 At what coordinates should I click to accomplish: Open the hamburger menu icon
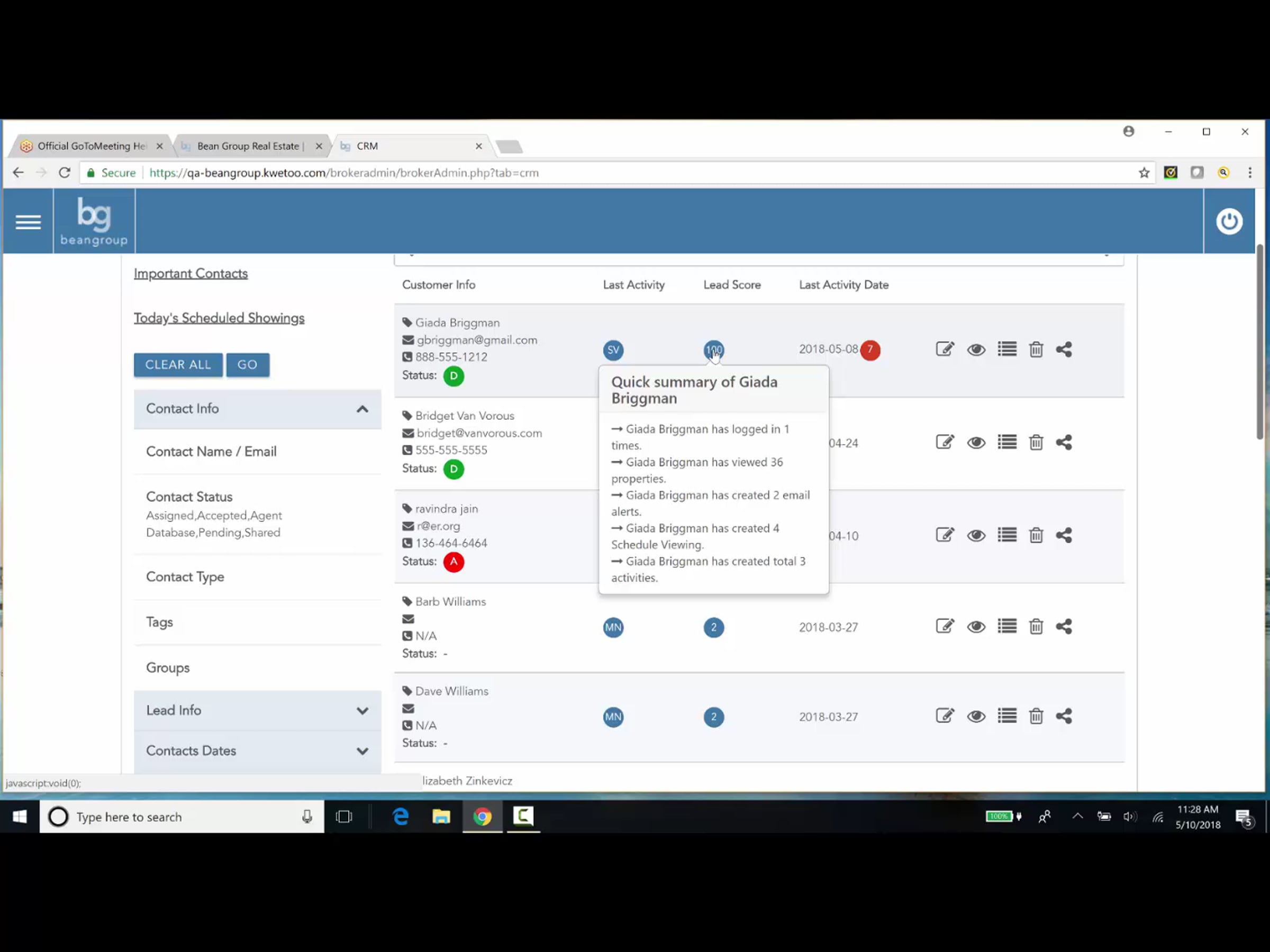(x=28, y=222)
